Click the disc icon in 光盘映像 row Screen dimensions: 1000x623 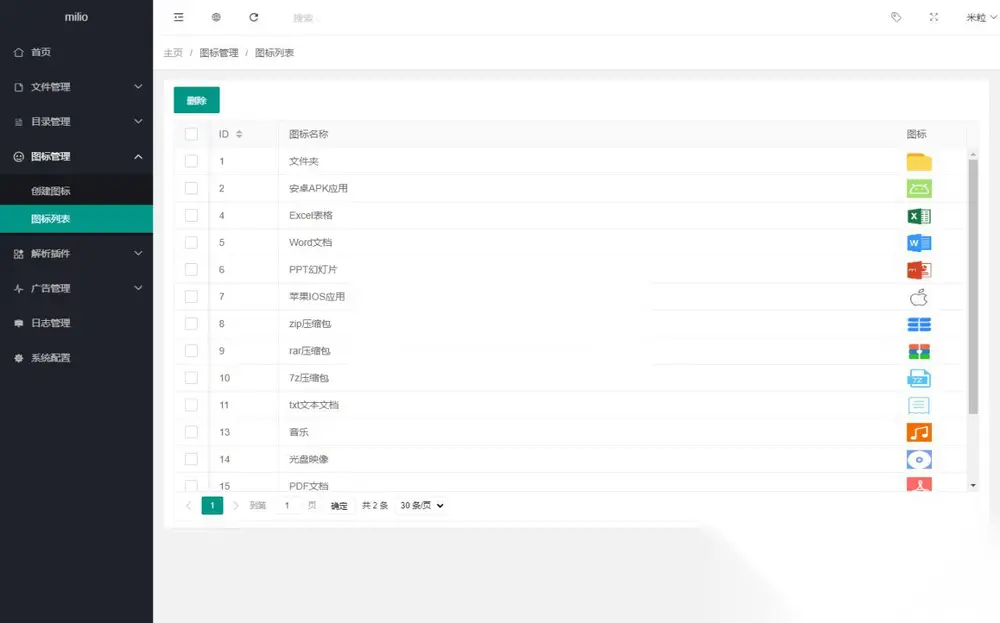pyautogui.click(x=919, y=460)
